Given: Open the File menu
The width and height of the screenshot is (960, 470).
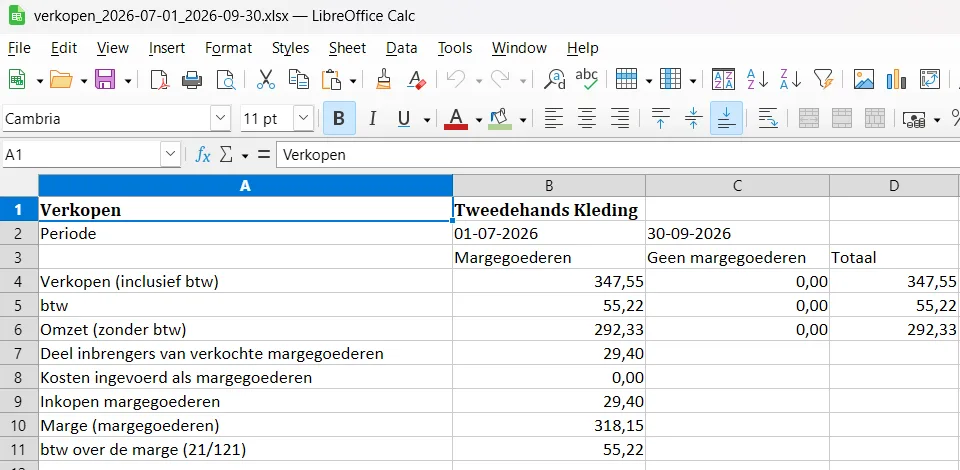Looking at the screenshot, I should click(x=19, y=48).
